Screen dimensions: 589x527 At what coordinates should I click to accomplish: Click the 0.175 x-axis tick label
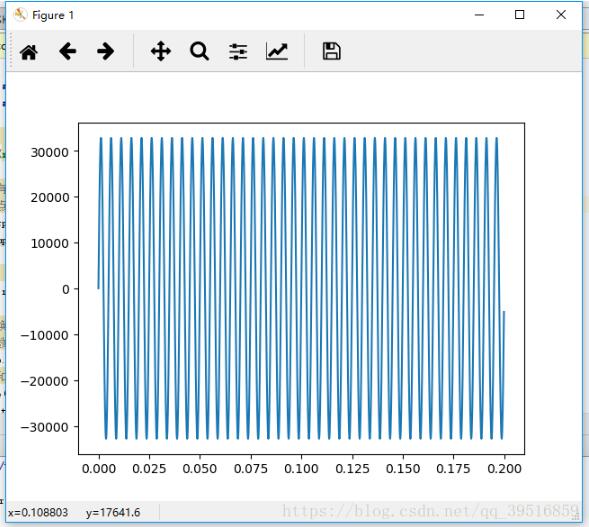pyautogui.click(x=453, y=469)
